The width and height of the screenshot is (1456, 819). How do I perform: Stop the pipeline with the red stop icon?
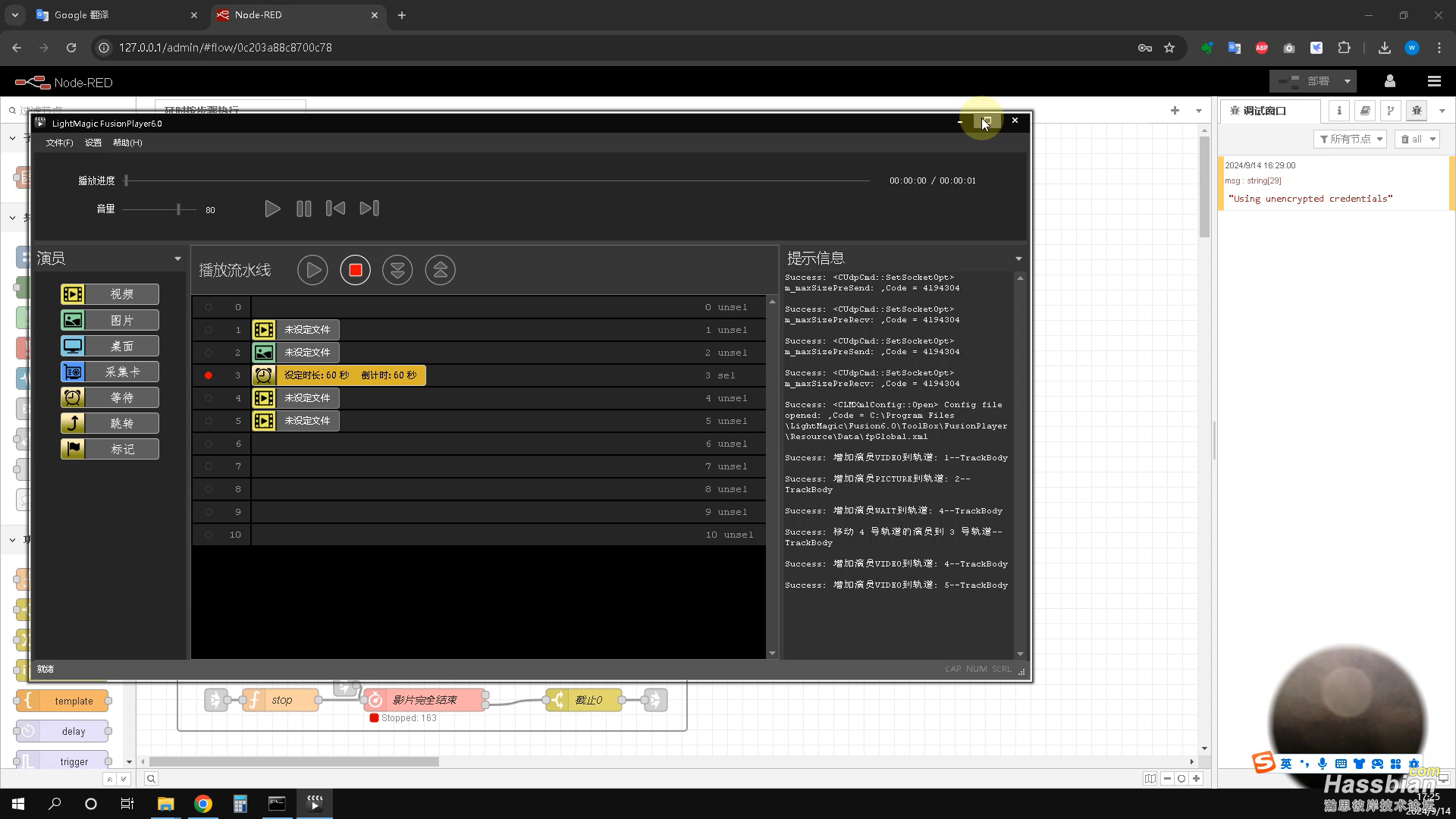(355, 270)
